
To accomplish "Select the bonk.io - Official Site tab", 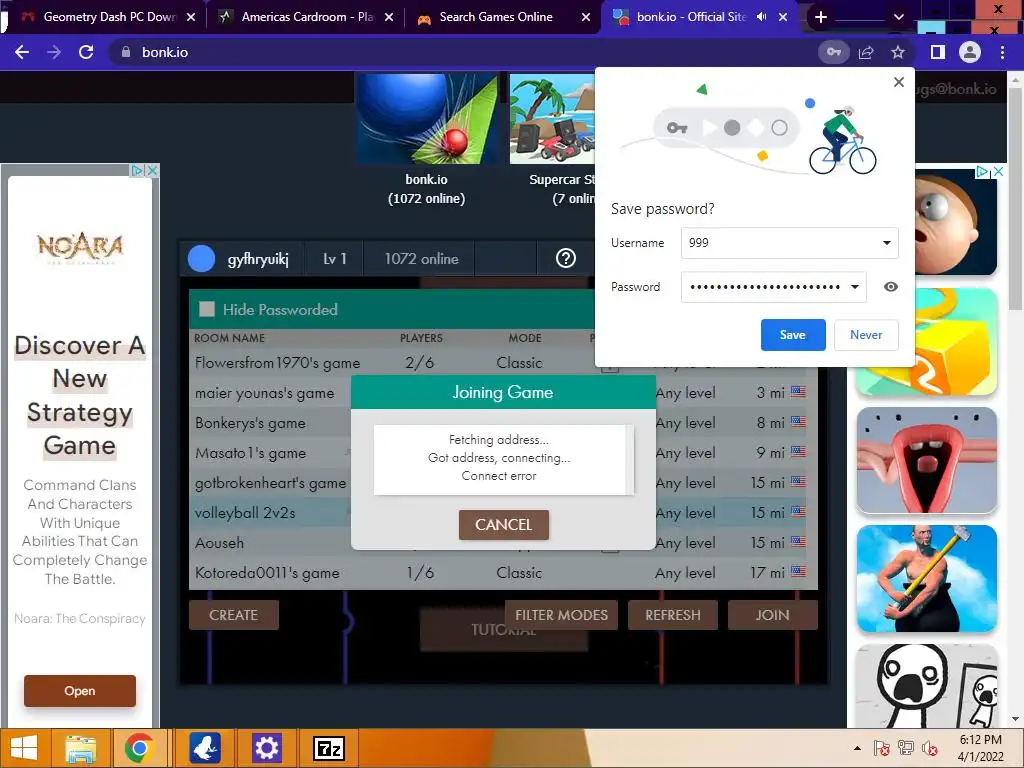I will 691,17.
